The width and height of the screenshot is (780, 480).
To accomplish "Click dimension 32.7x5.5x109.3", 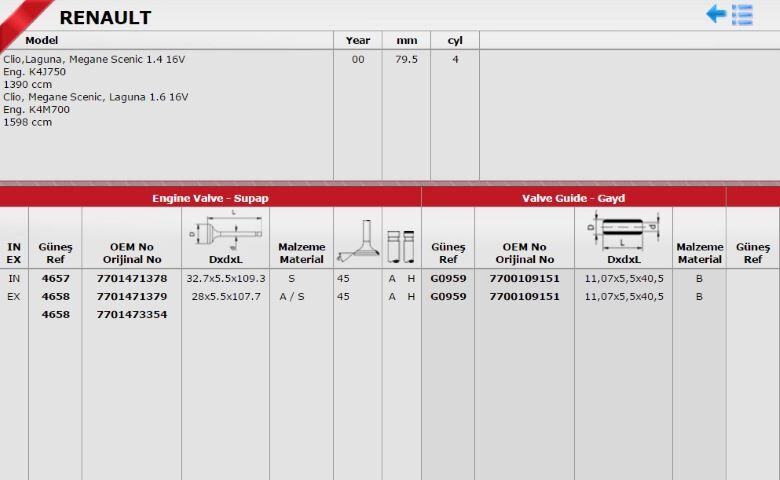I will [x=226, y=279].
